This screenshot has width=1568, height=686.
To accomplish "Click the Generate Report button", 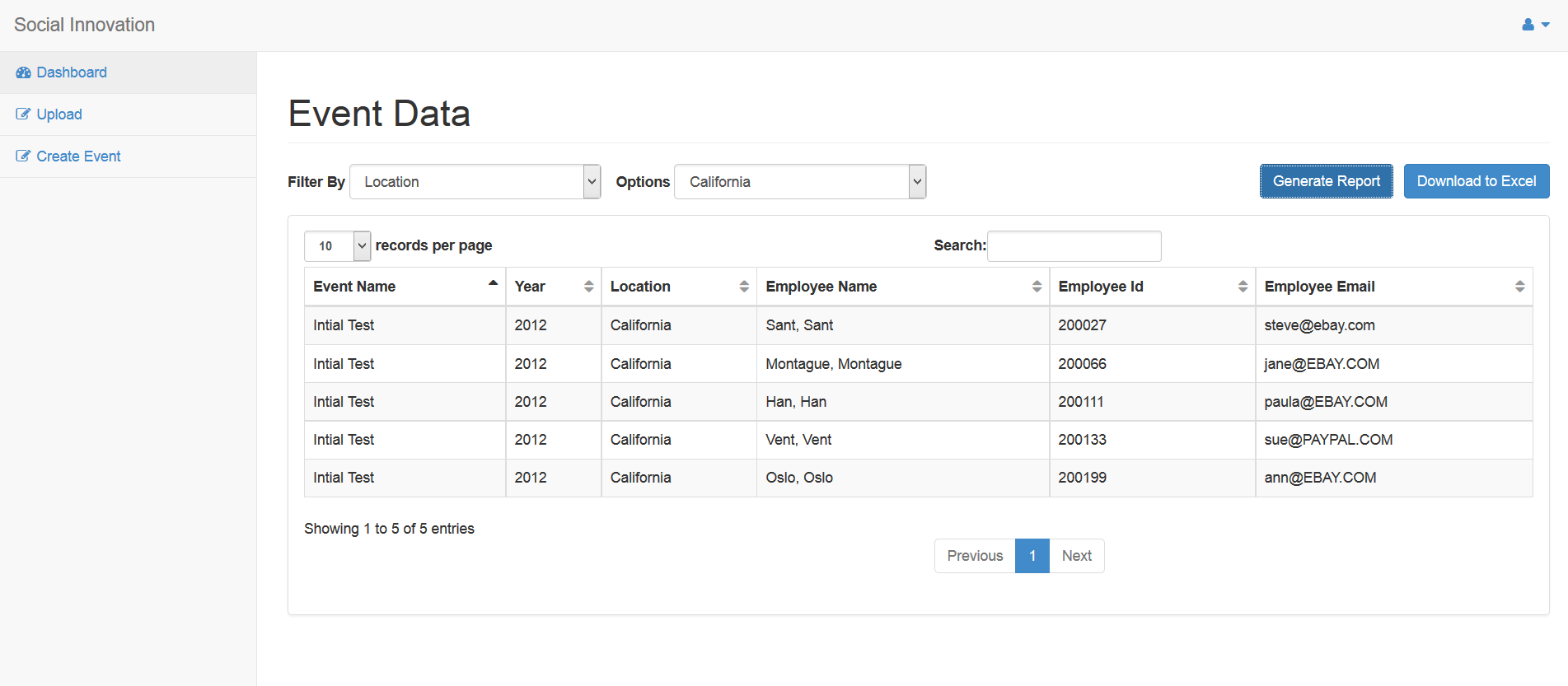I will coord(1327,181).
